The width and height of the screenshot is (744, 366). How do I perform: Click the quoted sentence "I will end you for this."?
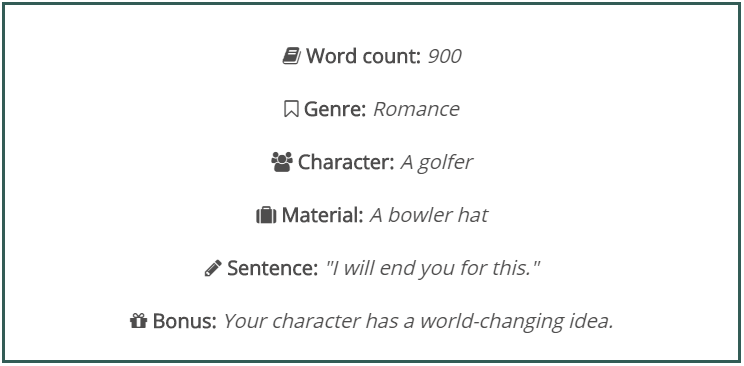[x=432, y=269]
